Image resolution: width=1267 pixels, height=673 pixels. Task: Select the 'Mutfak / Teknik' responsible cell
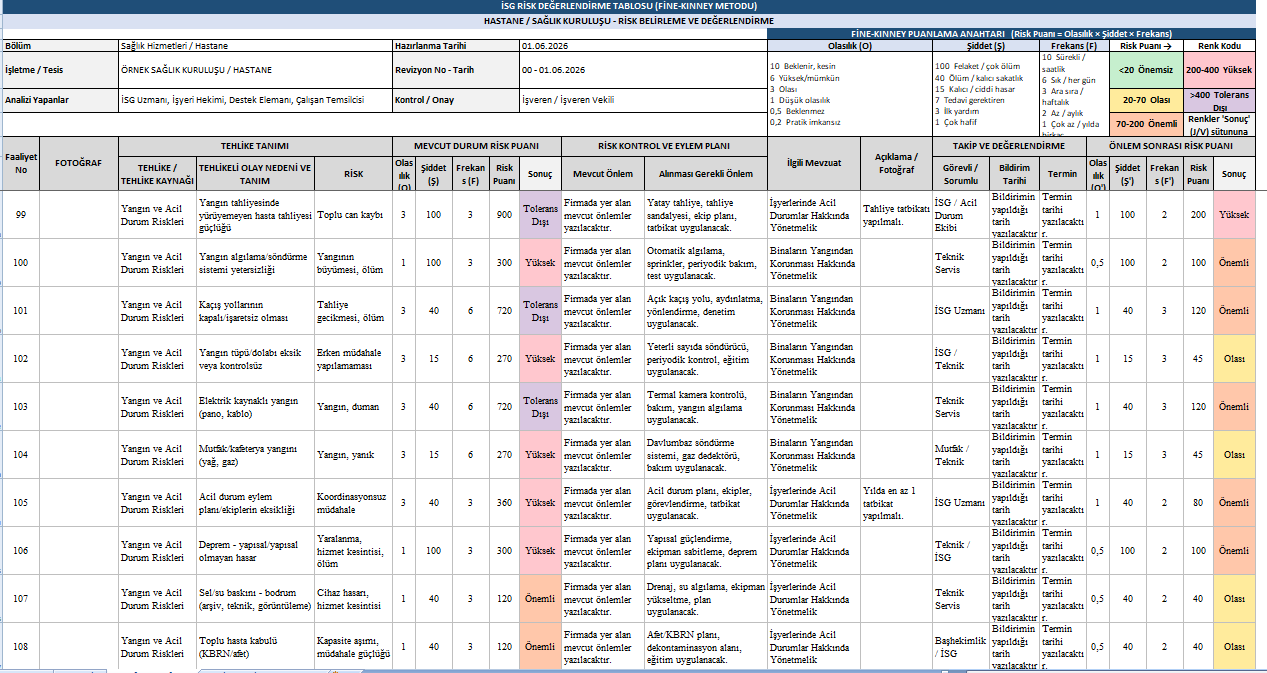[960, 454]
